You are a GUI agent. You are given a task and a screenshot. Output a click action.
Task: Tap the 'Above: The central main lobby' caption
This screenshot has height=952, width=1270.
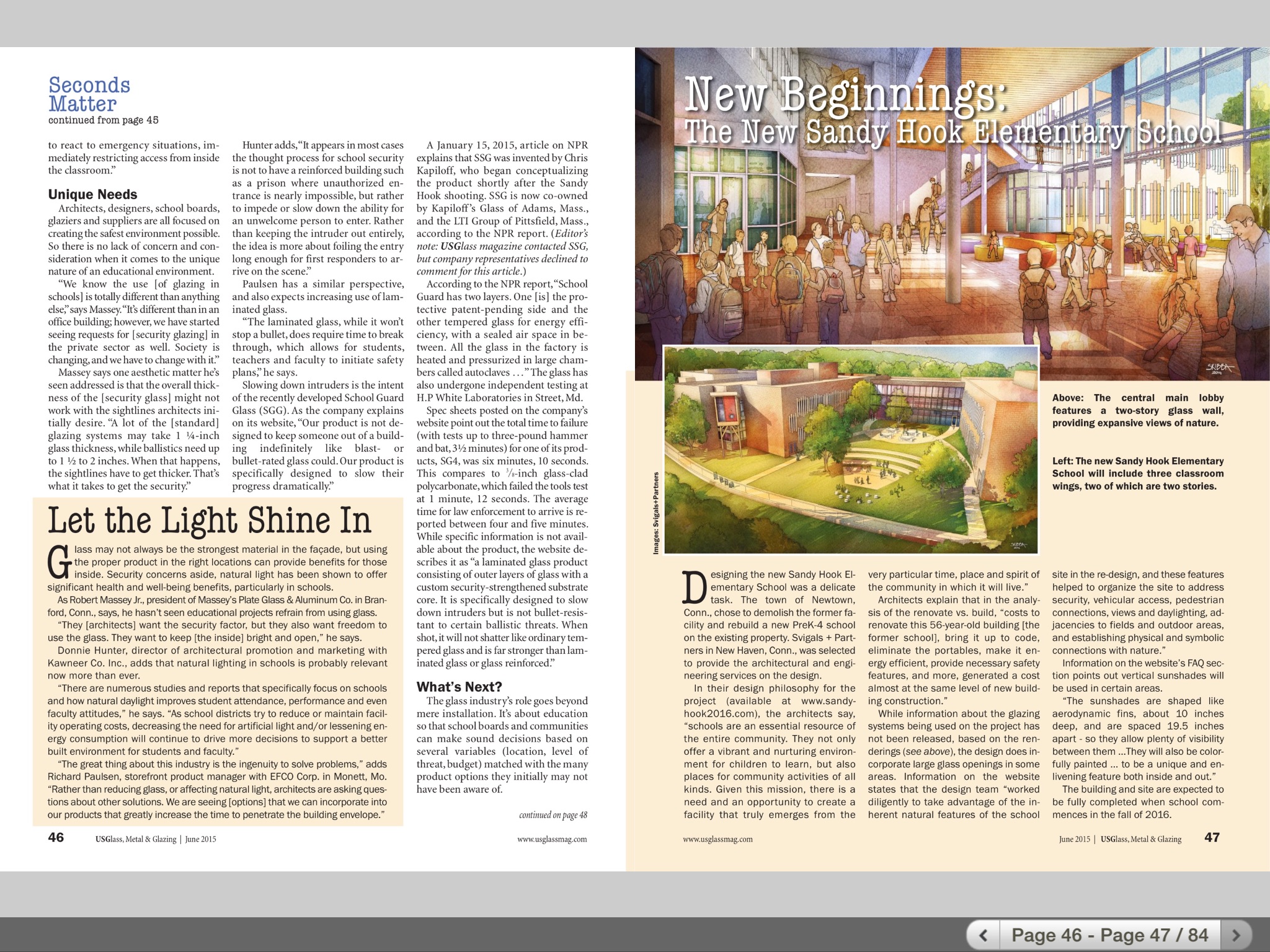pyautogui.click(x=1137, y=410)
